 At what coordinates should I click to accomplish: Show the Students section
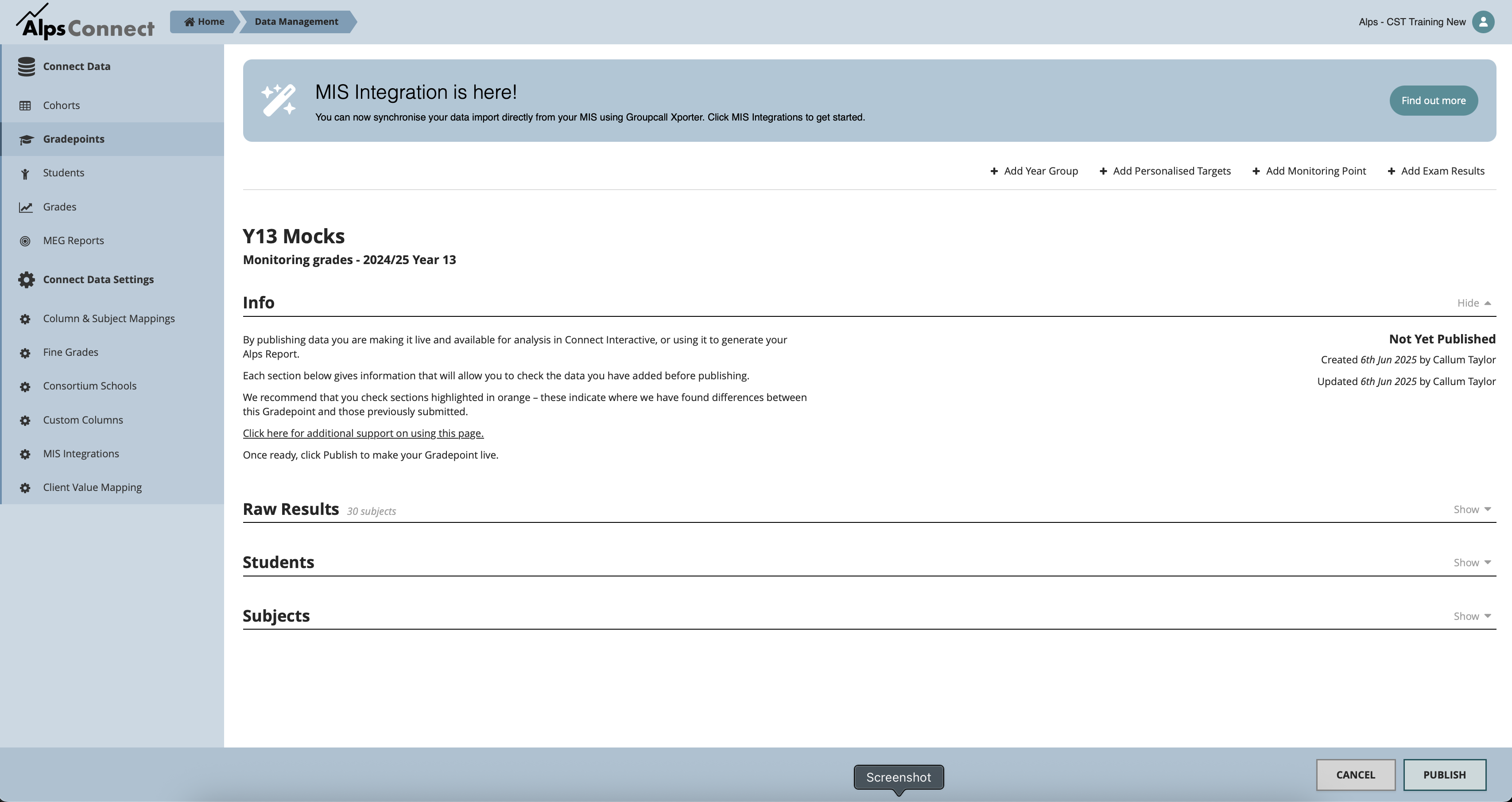click(x=1472, y=562)
